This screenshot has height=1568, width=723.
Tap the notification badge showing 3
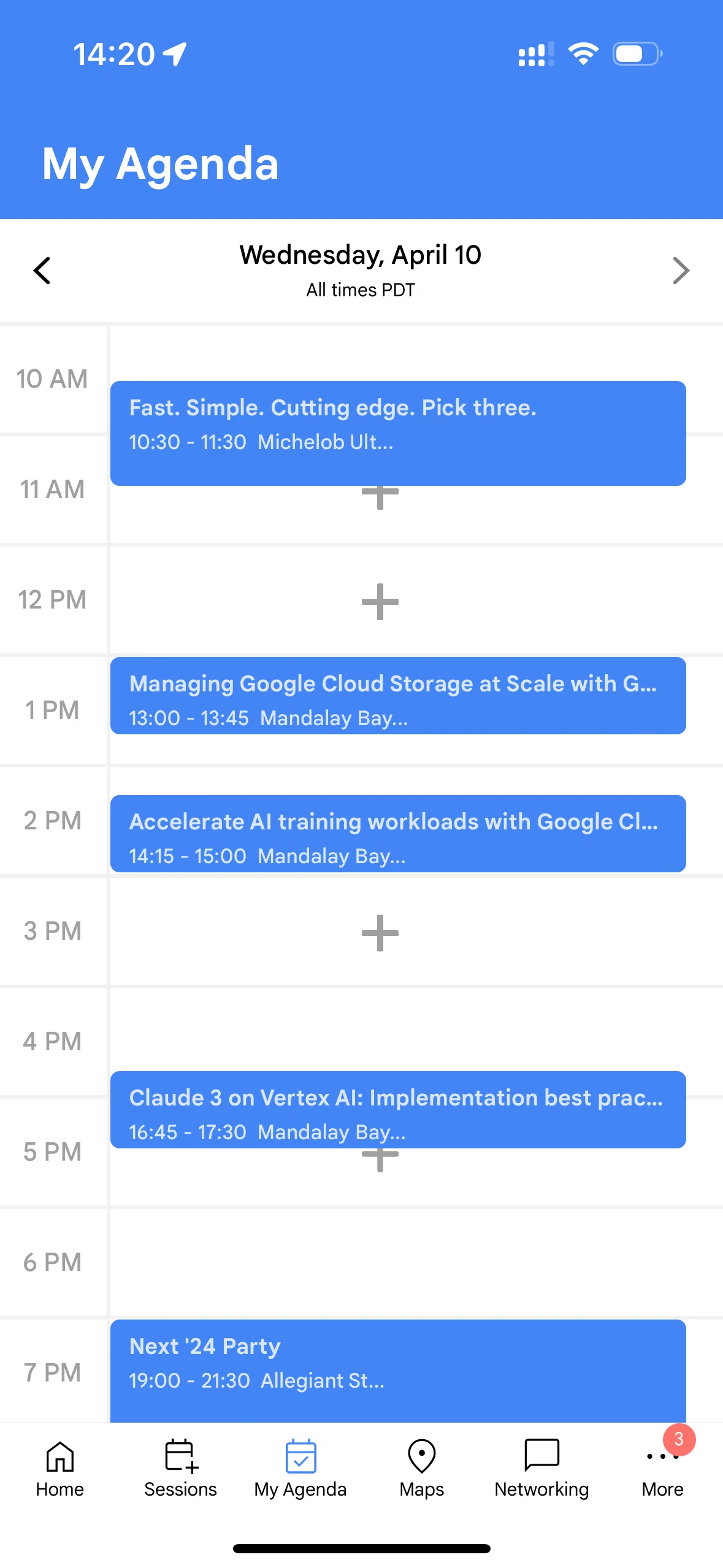coord(679,1439)
